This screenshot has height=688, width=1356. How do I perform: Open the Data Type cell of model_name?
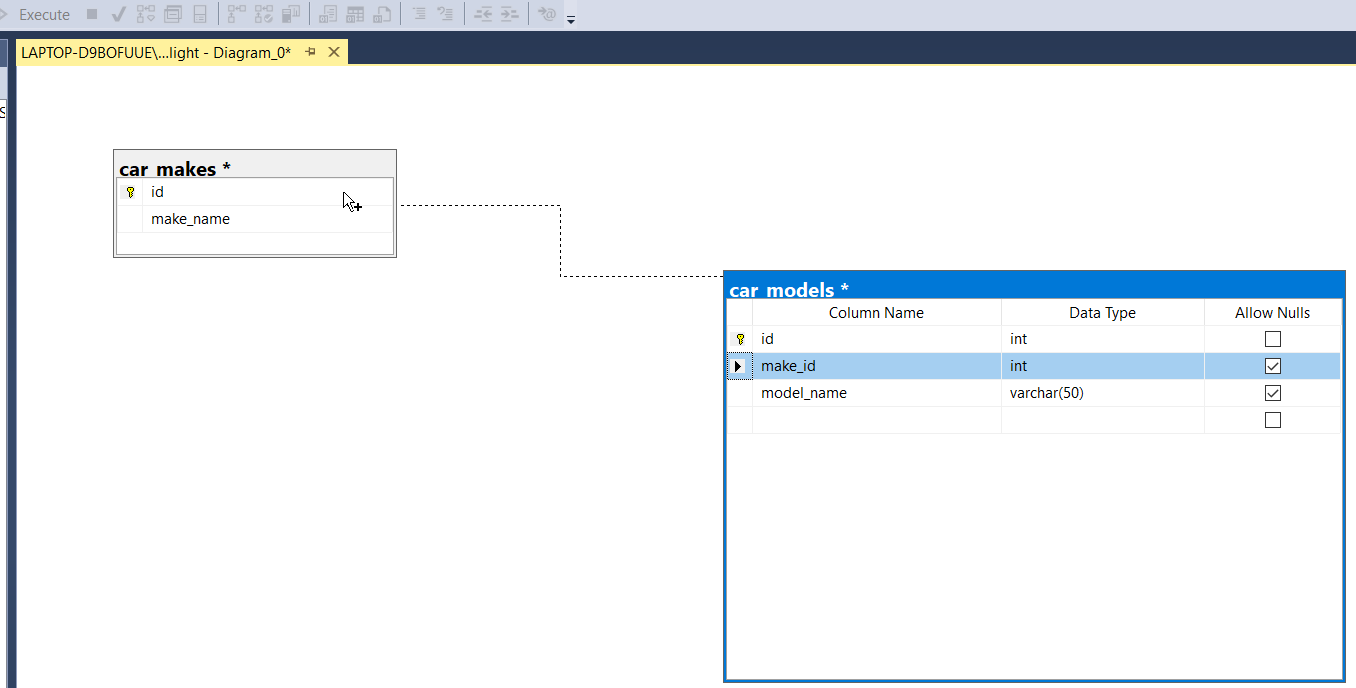click(1101, 394)
